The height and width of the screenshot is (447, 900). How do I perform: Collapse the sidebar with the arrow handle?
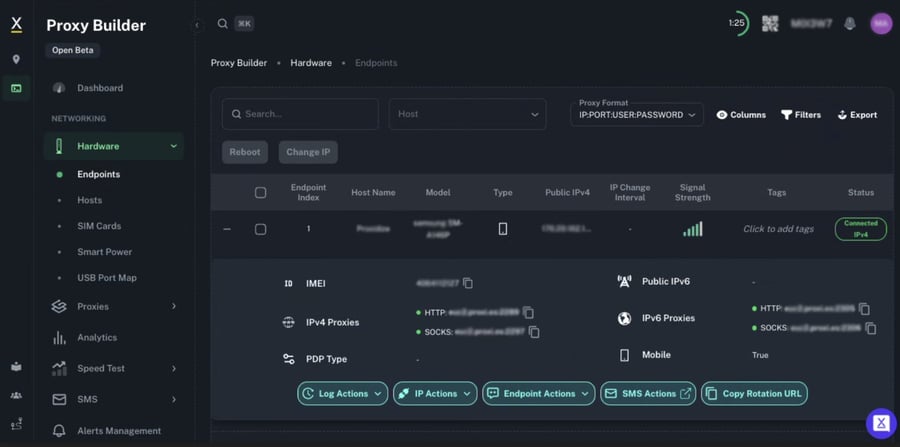197,25
